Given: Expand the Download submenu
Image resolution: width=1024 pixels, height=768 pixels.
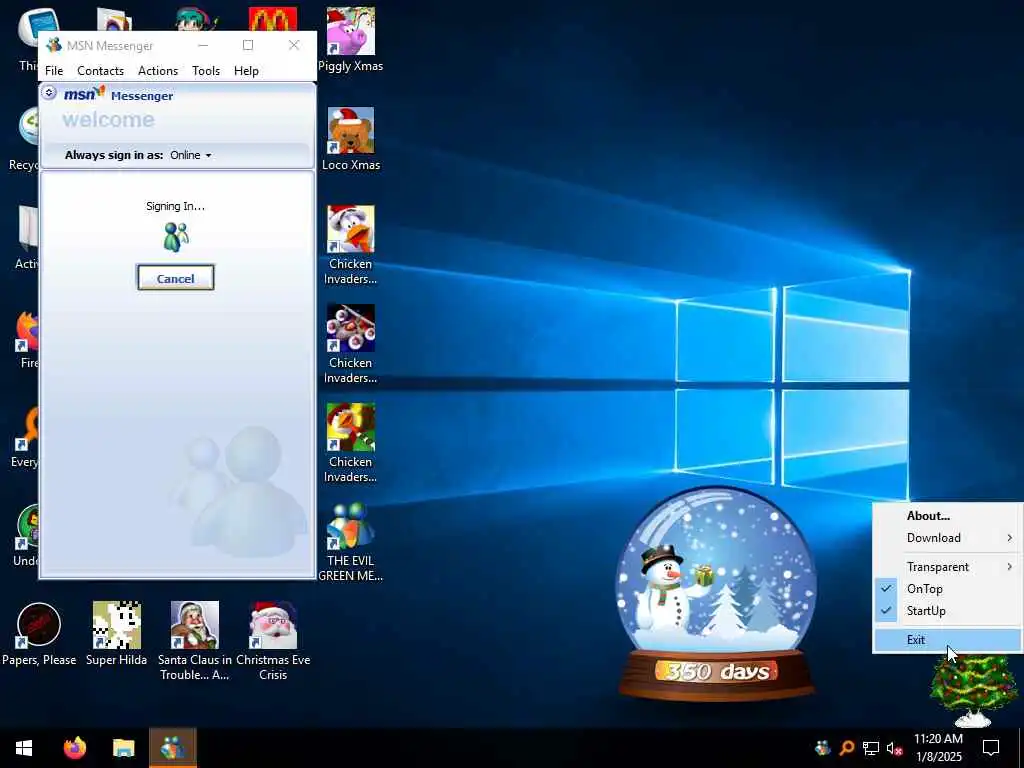Looking at the screenshot, I should click(x=948, y=538).
